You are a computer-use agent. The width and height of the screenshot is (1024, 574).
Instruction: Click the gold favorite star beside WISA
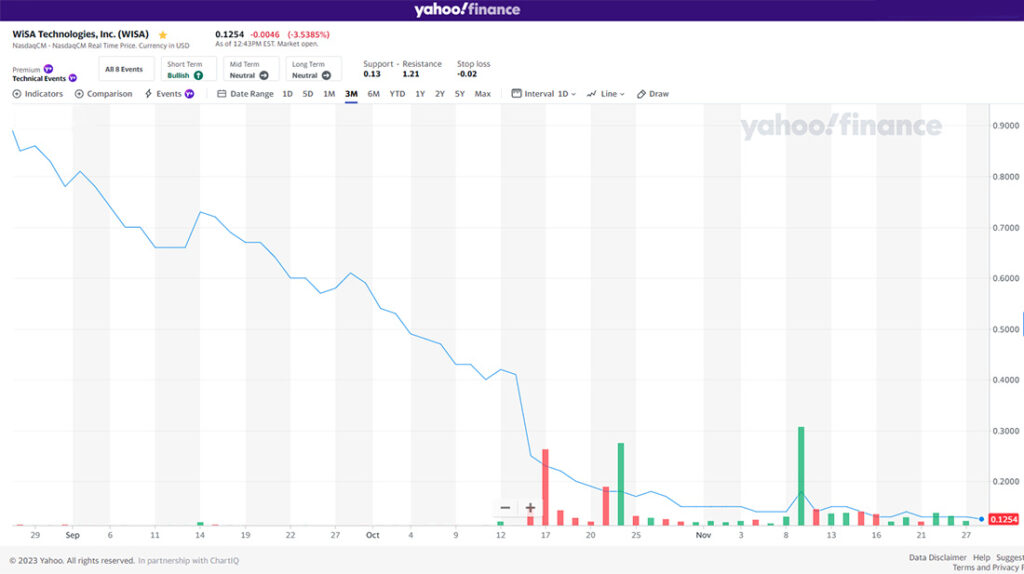click(163, 35)
